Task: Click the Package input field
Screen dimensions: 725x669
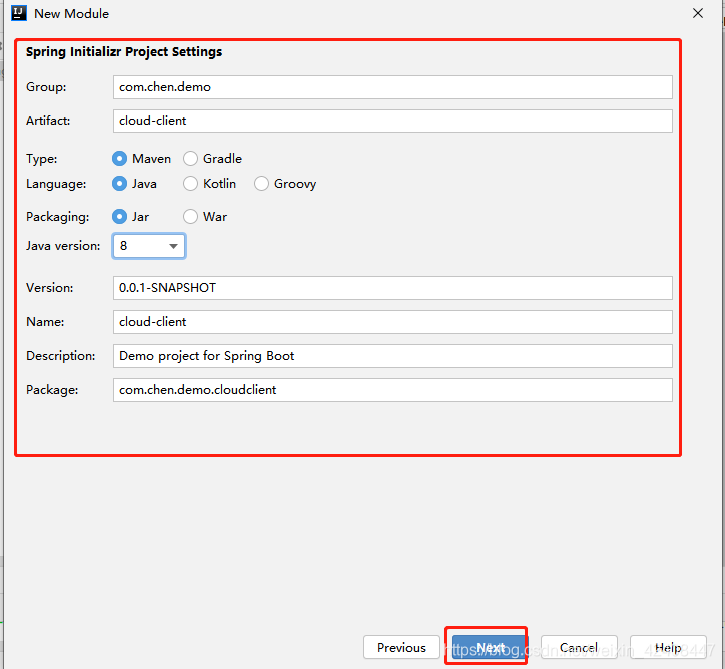Action: tap(393, 390)
